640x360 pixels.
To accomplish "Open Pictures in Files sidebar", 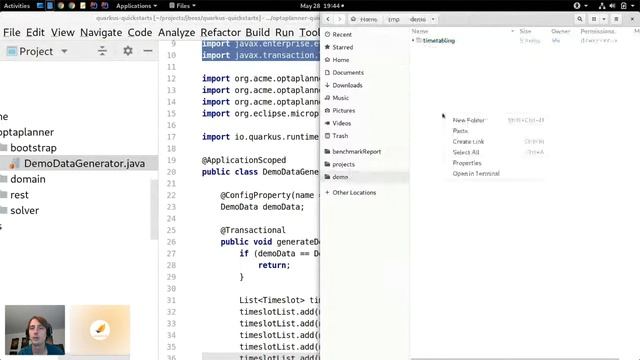I will [343, 110].
